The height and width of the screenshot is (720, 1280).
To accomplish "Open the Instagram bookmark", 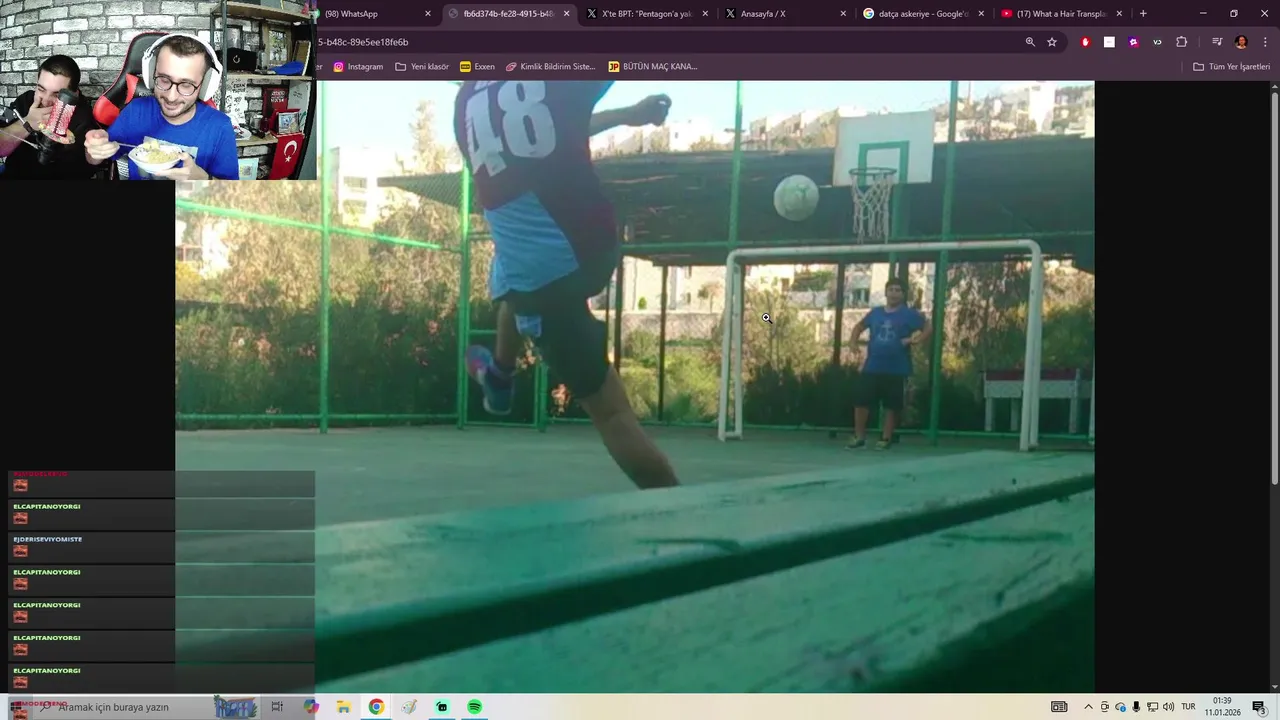I will [358, 67].
